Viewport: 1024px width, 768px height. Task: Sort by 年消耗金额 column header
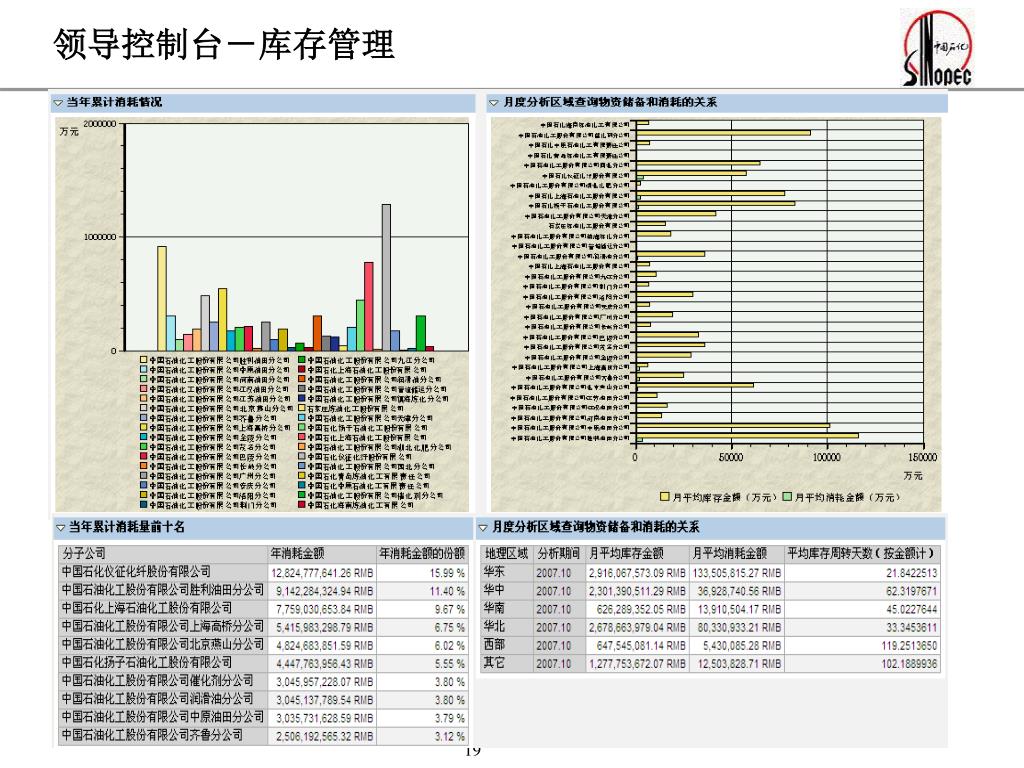click(x=323, y=554)
